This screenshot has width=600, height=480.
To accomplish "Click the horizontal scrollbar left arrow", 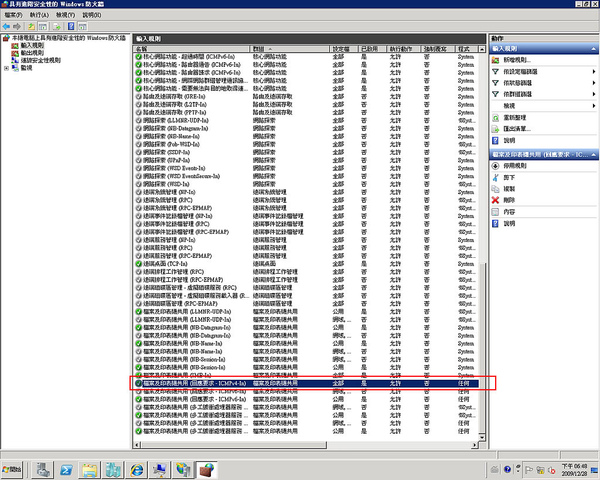I will (x=137, y=445).
